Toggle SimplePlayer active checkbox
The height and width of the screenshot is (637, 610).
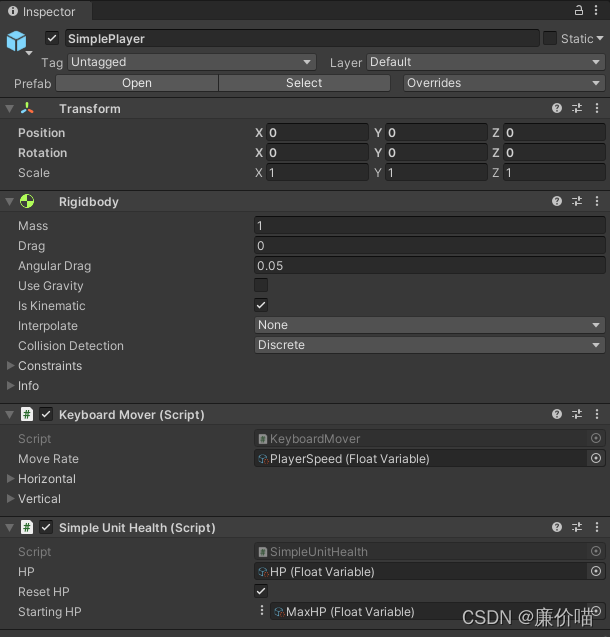[52, 38]
